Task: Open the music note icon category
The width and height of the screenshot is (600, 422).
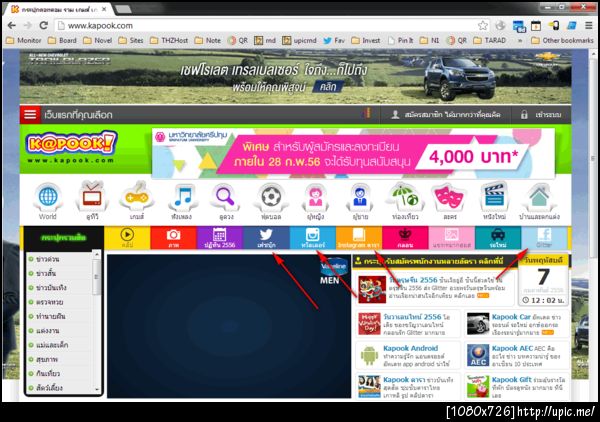Action: [x=182, y=202]
